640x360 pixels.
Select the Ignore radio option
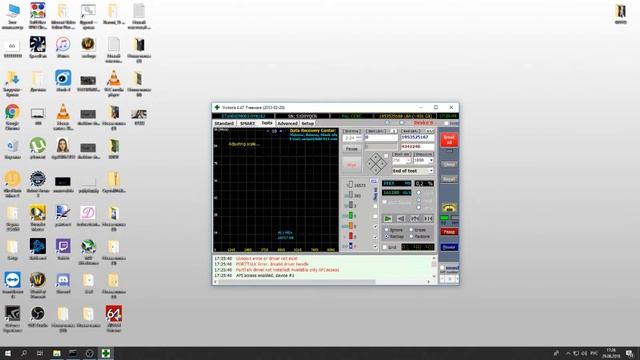point(386,230)
